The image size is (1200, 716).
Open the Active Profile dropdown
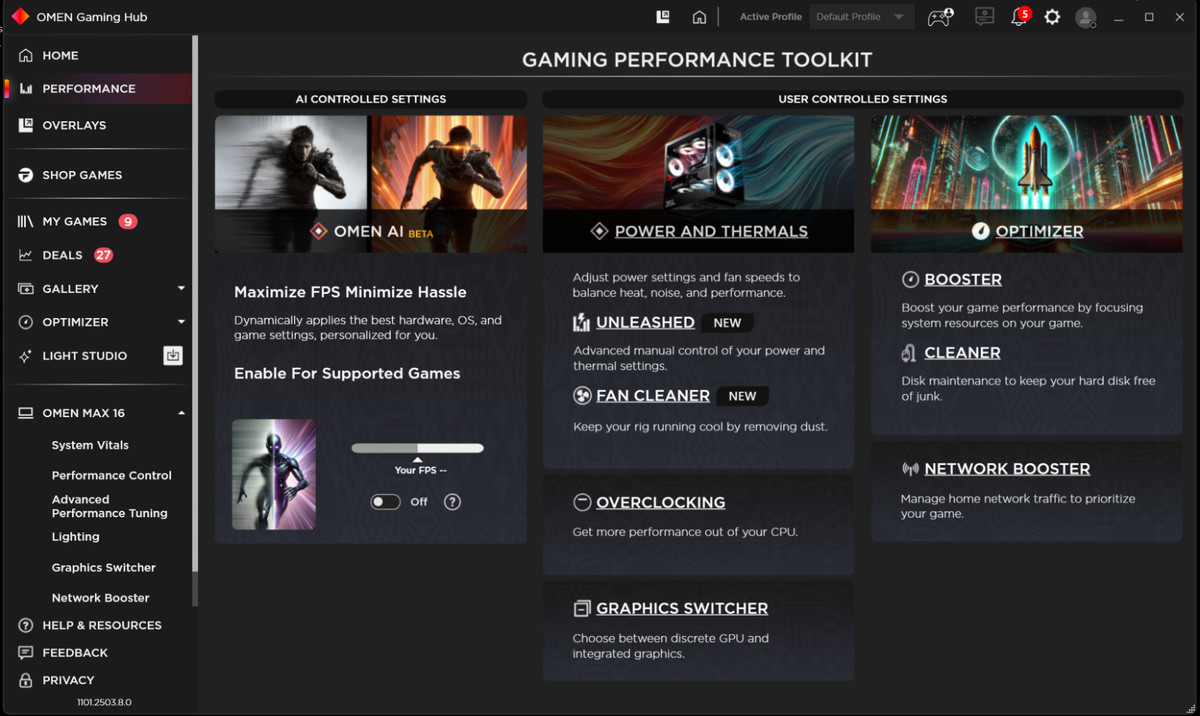(860, 17)
